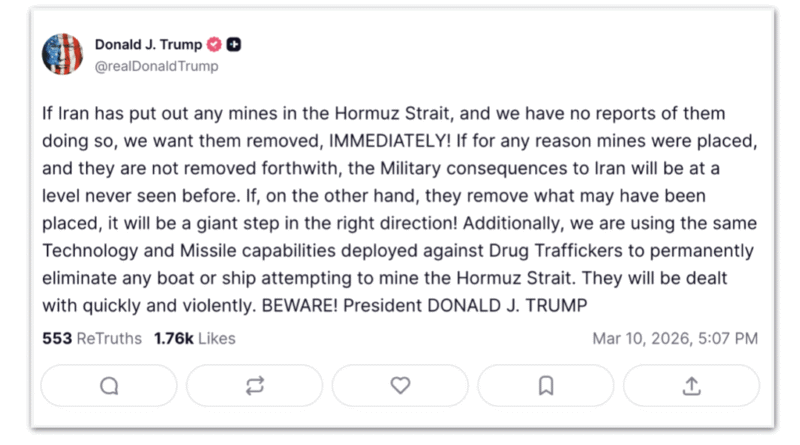800x445 pixels.
Task: Reply to the post via speech bubble icon
Action: (109, 385)
